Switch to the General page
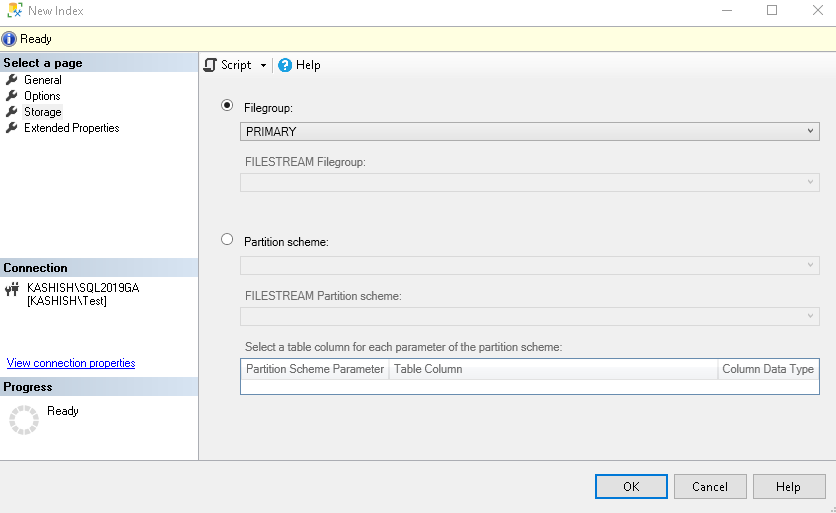 tap(43, 80)
